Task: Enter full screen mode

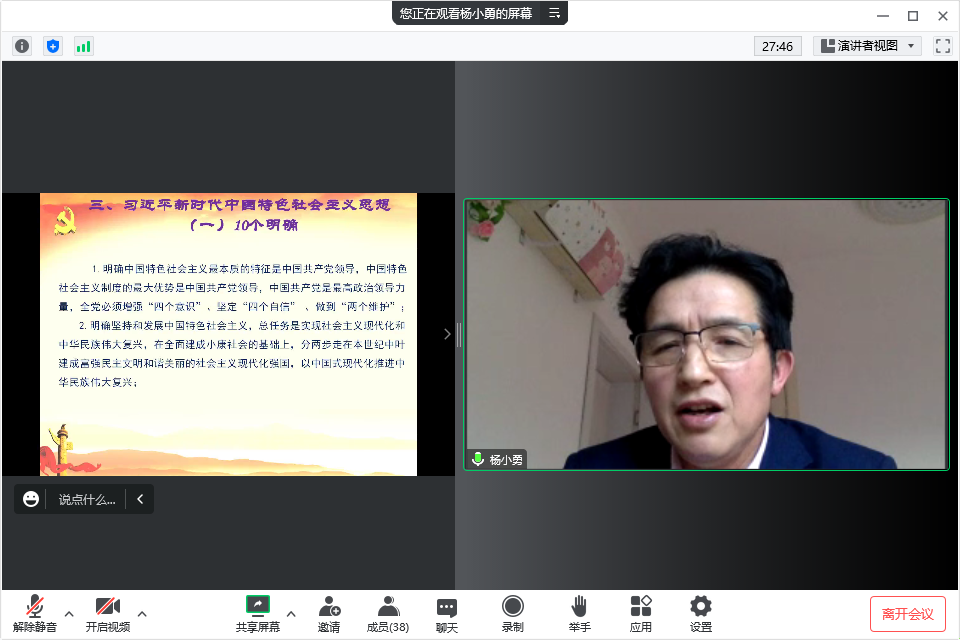Action: point(942,46)
